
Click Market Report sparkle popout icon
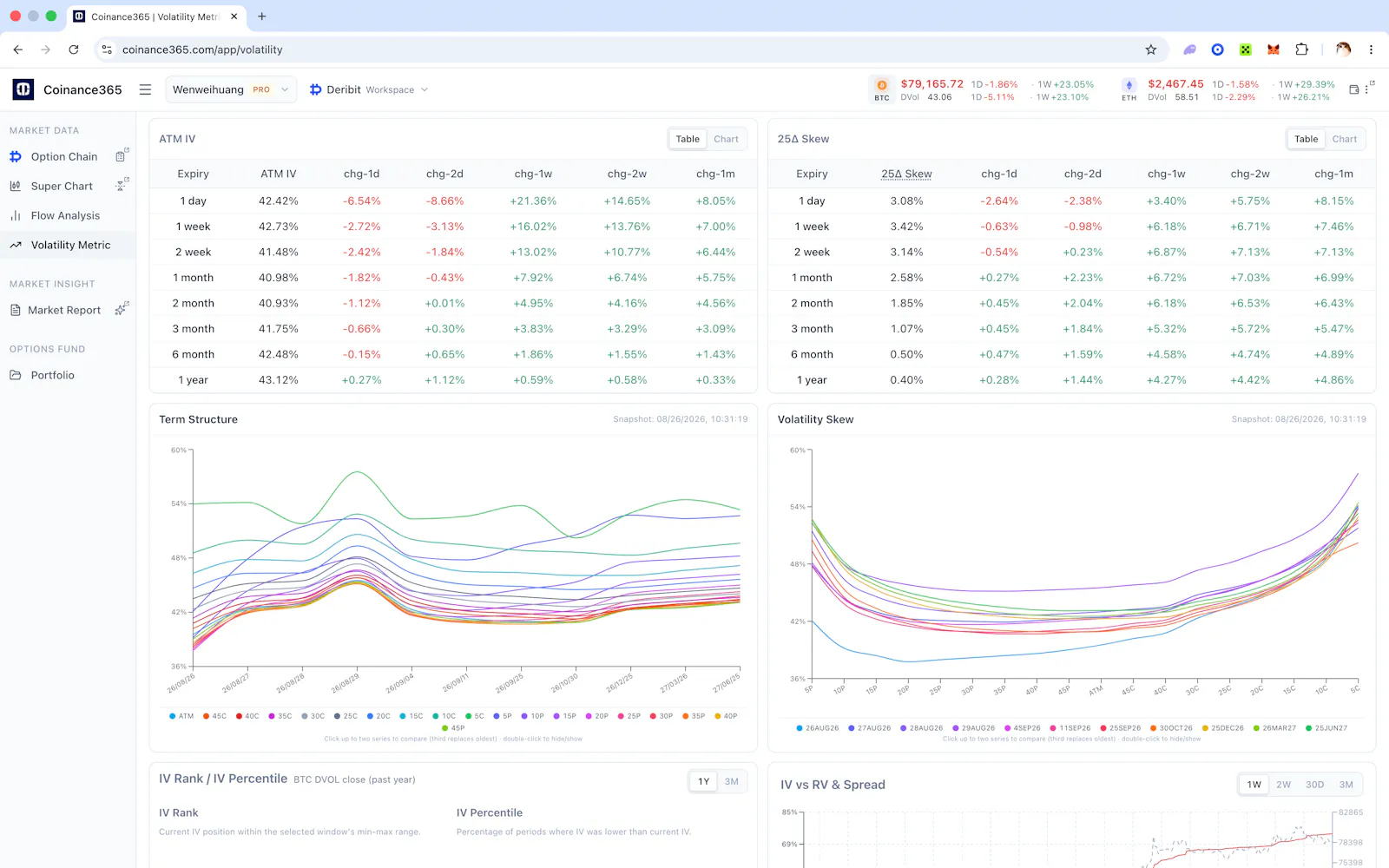click(x=122, y=308)
